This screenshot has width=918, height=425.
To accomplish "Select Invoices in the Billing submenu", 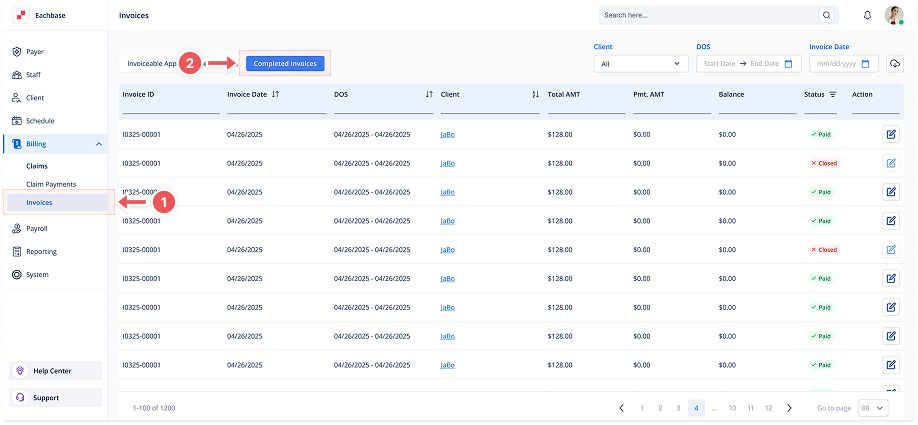I will [x=57, y=203].
